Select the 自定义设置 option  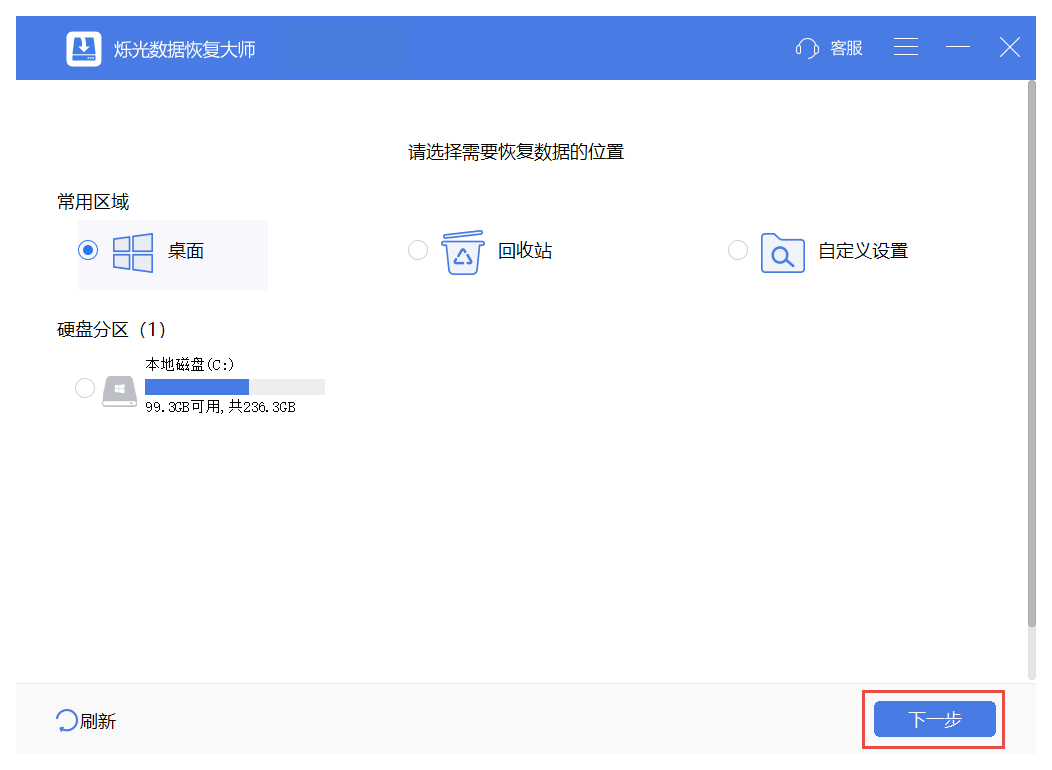point(738,251)
